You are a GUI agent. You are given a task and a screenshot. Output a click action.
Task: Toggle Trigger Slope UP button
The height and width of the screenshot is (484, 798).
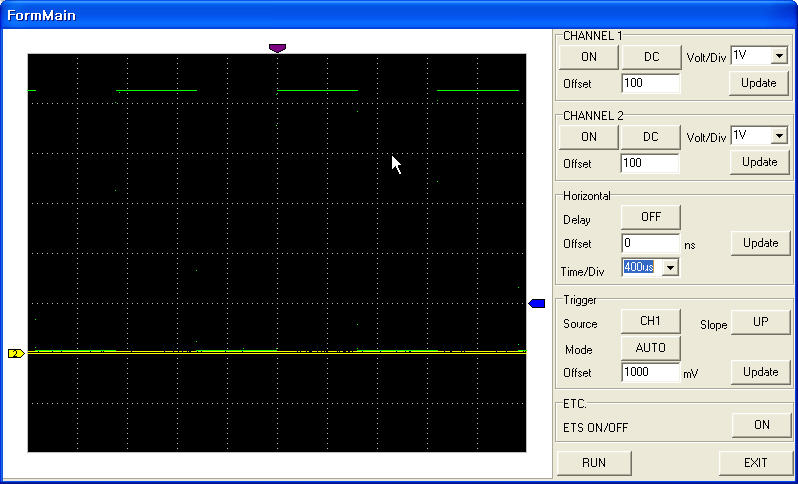(760, 322)
